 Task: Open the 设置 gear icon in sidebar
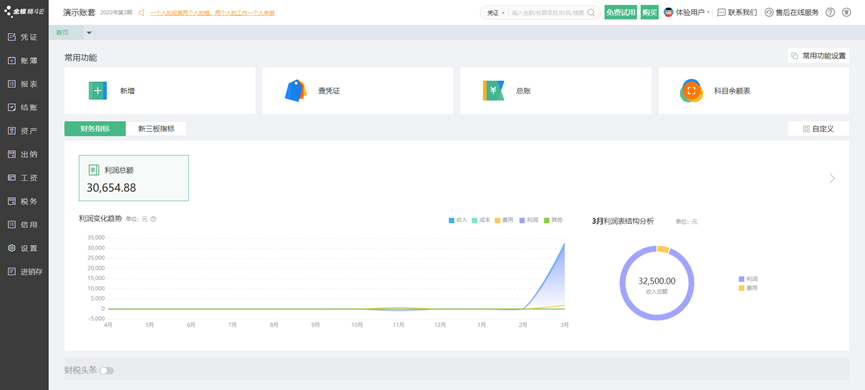coord(12,248)
